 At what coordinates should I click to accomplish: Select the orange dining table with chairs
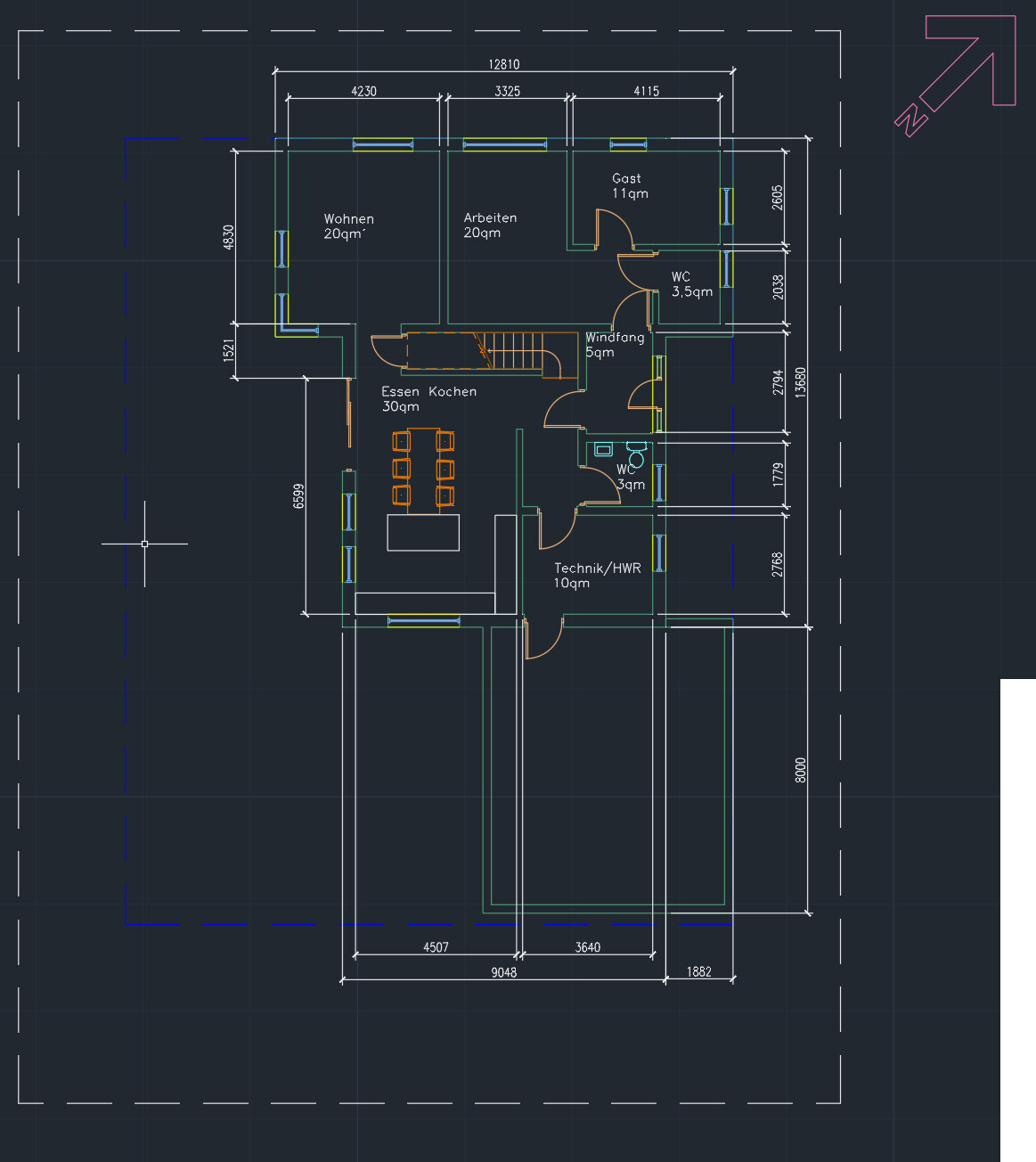(x=423, y=469)
